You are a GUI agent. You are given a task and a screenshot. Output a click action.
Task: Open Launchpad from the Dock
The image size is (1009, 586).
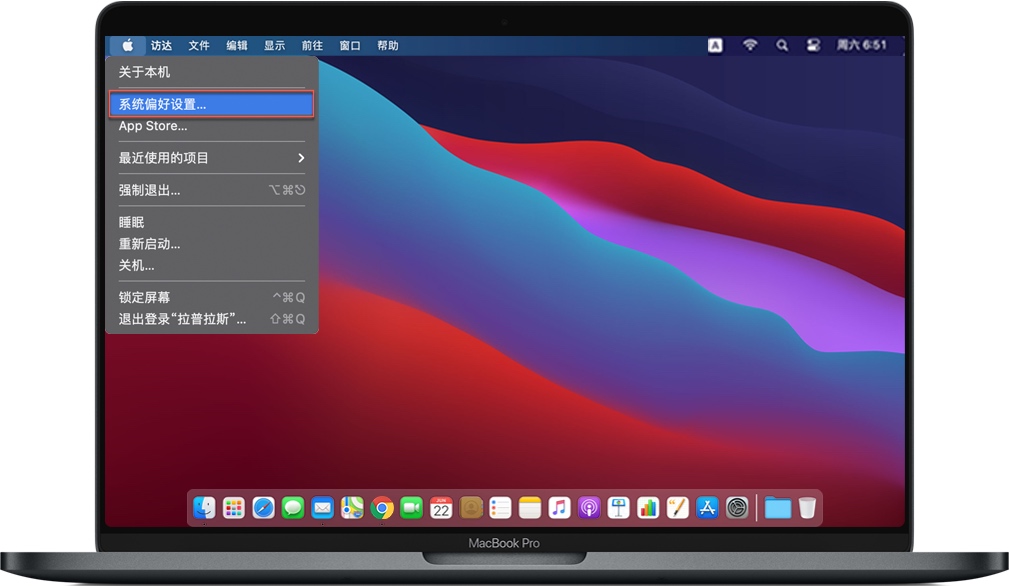[234, 508]
